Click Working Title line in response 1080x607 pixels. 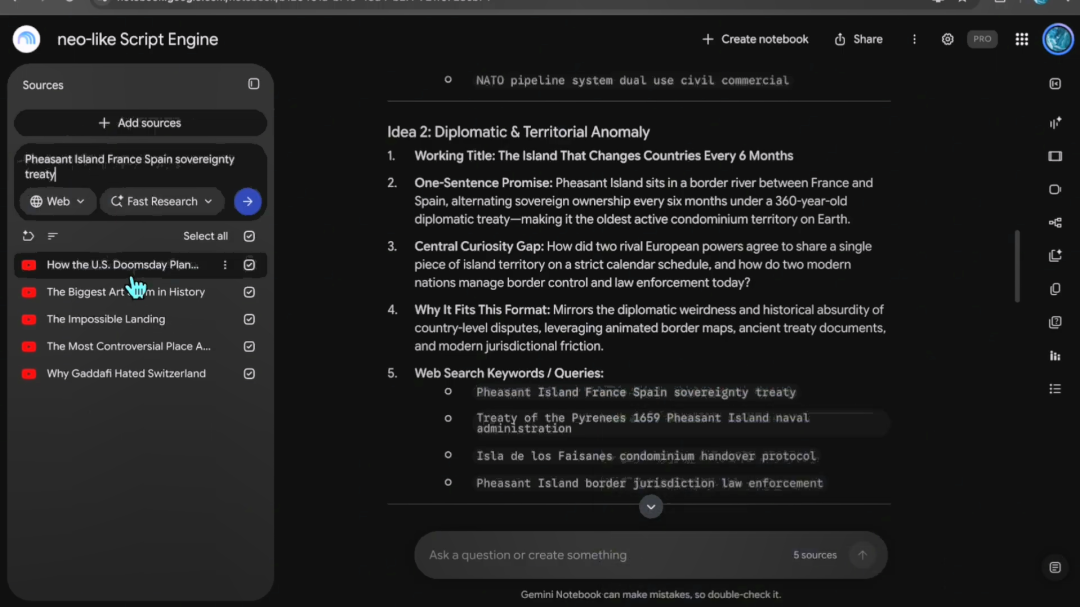point(603,156)
